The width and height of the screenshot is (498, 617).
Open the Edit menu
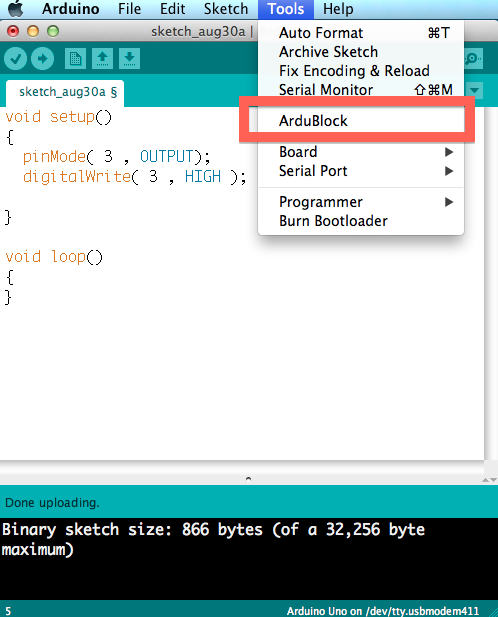point(172,9)
